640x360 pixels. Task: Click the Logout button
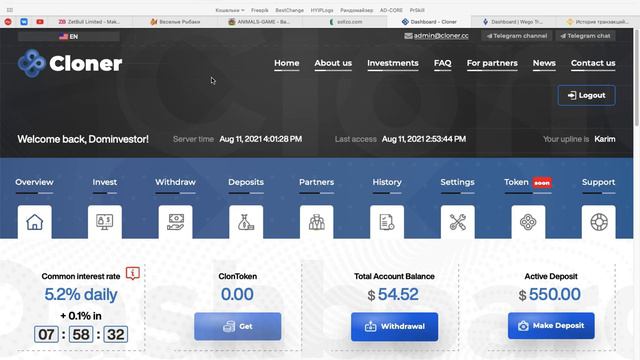(x=587, y=95)
